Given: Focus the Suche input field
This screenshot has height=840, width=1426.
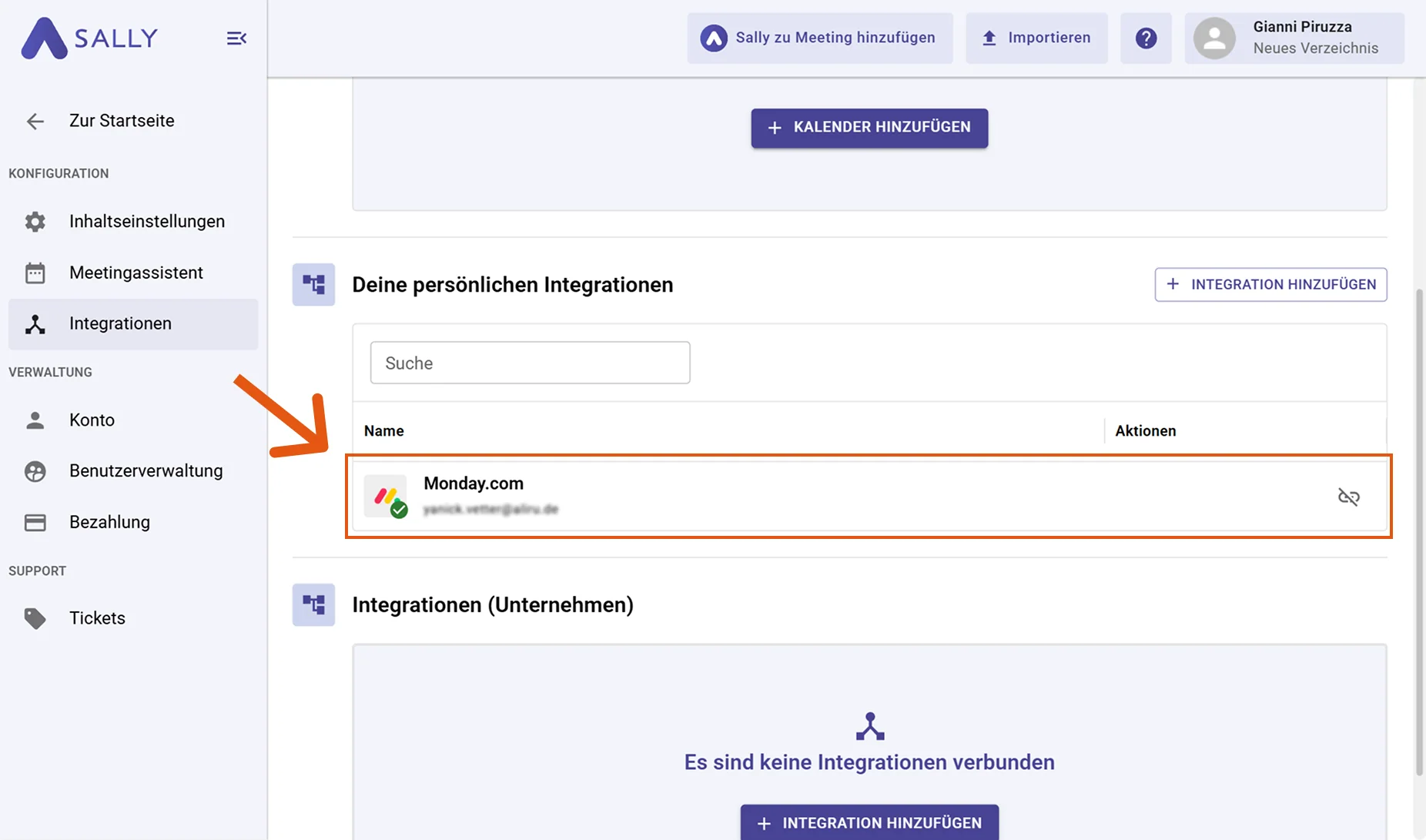Looking at the screenshot, I should point(530,363).
